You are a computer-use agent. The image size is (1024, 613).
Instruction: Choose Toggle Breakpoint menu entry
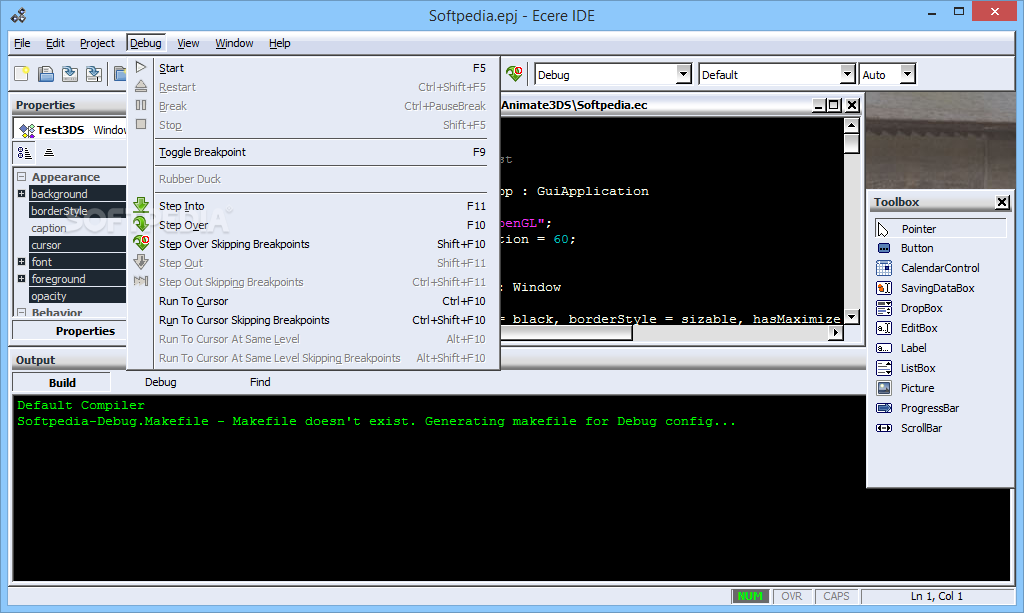[313, 152]
